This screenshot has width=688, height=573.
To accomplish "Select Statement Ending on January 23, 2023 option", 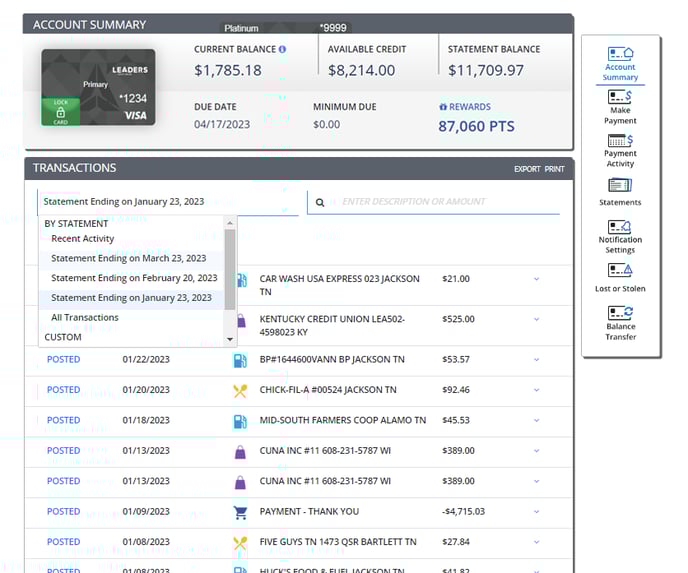I will (x=131, y=298).
